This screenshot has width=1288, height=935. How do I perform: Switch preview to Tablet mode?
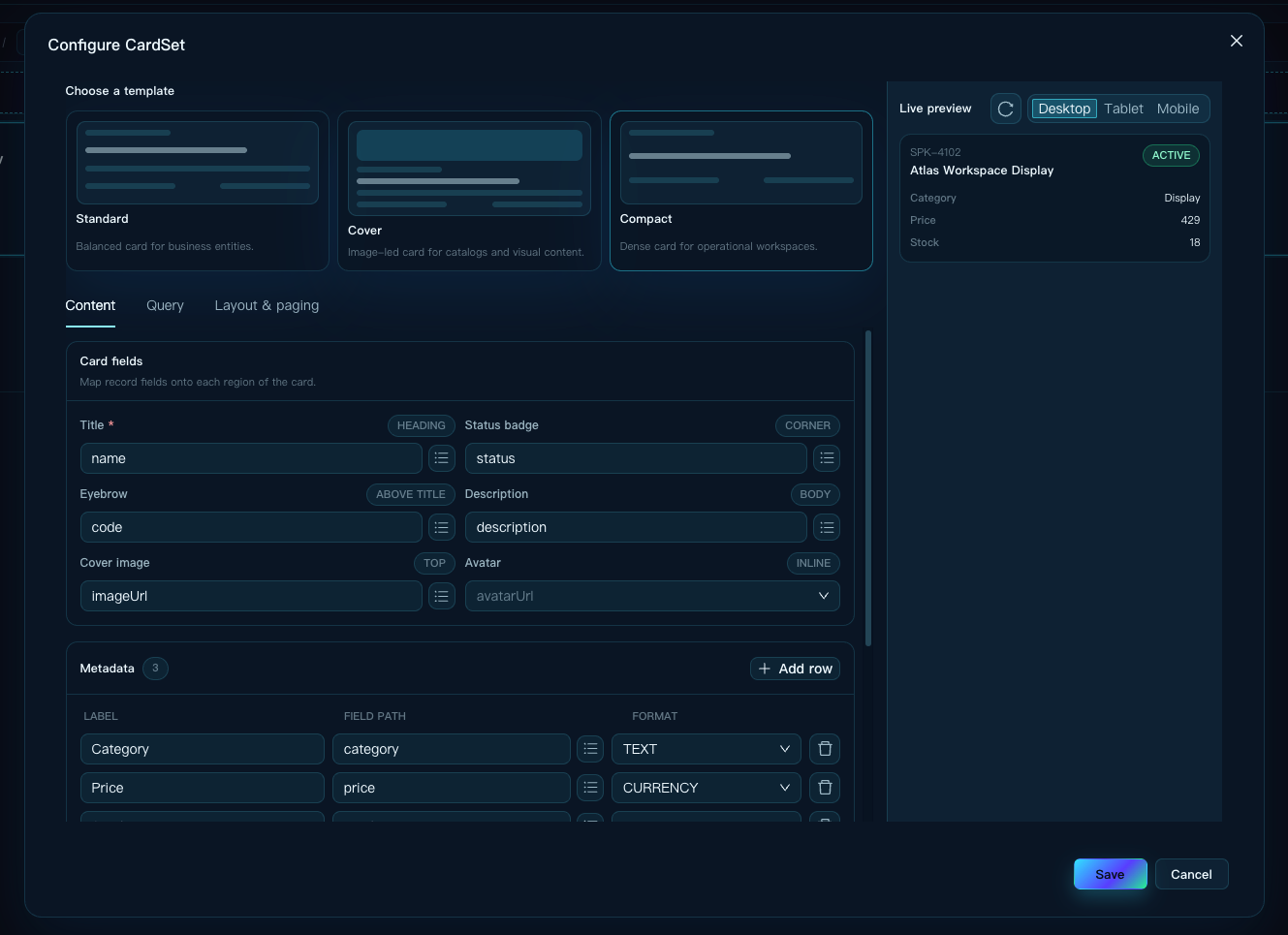coord(1123,109)
